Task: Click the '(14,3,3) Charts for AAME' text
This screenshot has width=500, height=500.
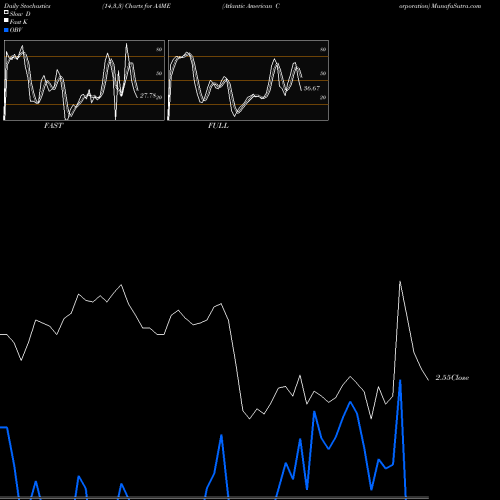Action: click(x=136, y=6)
